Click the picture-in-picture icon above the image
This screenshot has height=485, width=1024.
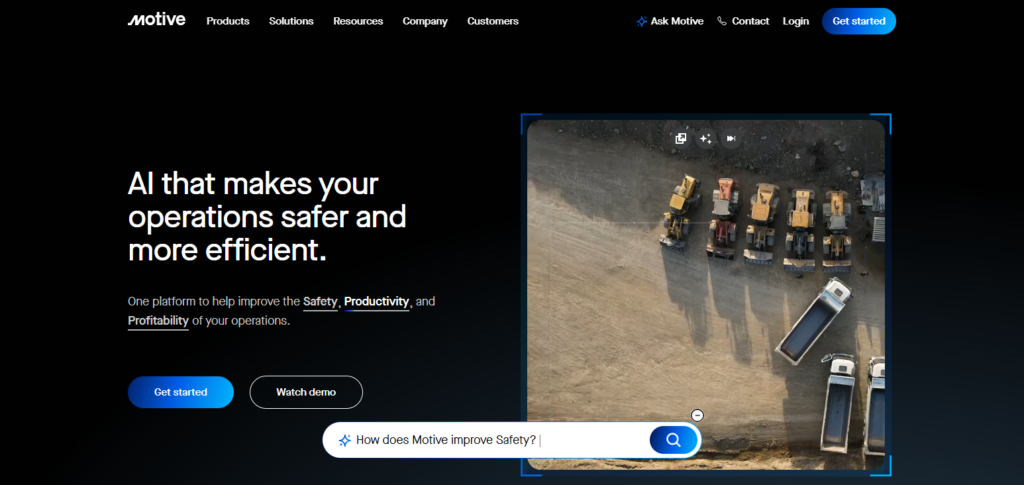(681, 139)
